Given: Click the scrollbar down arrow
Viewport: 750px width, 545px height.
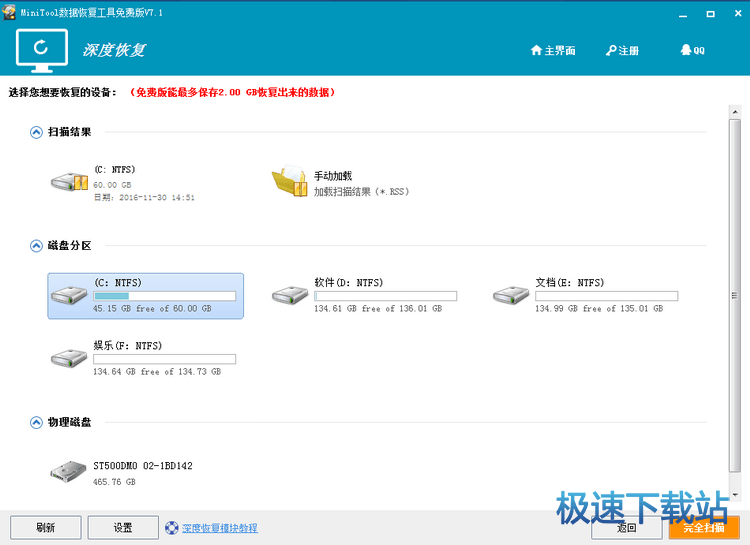Looking at the screenshot, I should [x=735, y=495].
